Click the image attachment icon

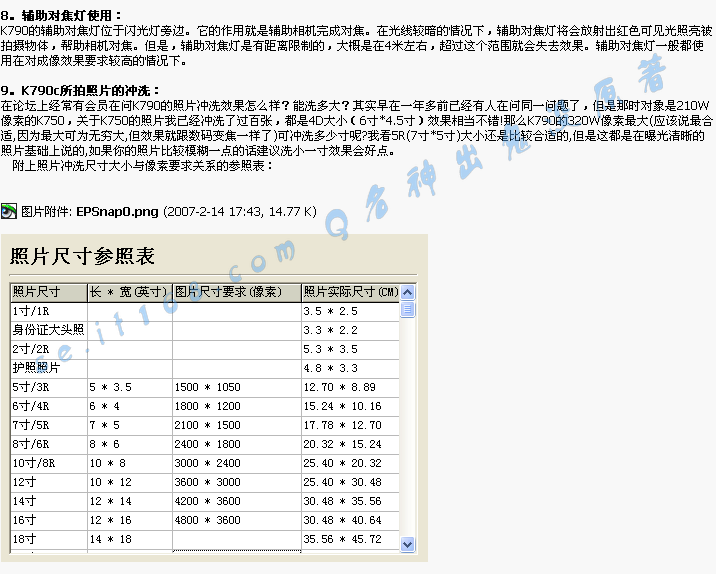click(x=9, y=211)
